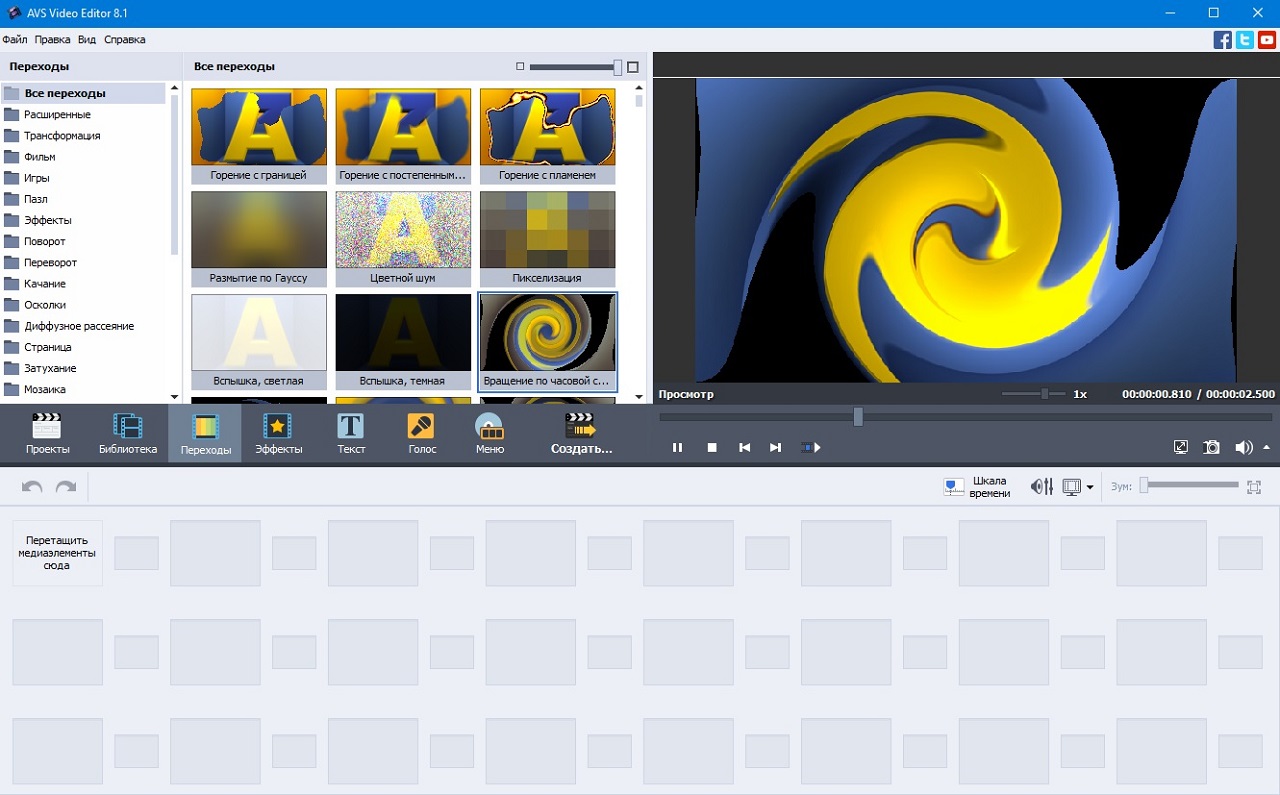Select the Трансформация transitions folder
This screenshot has height=795, width=1280.
pos(62,136)
